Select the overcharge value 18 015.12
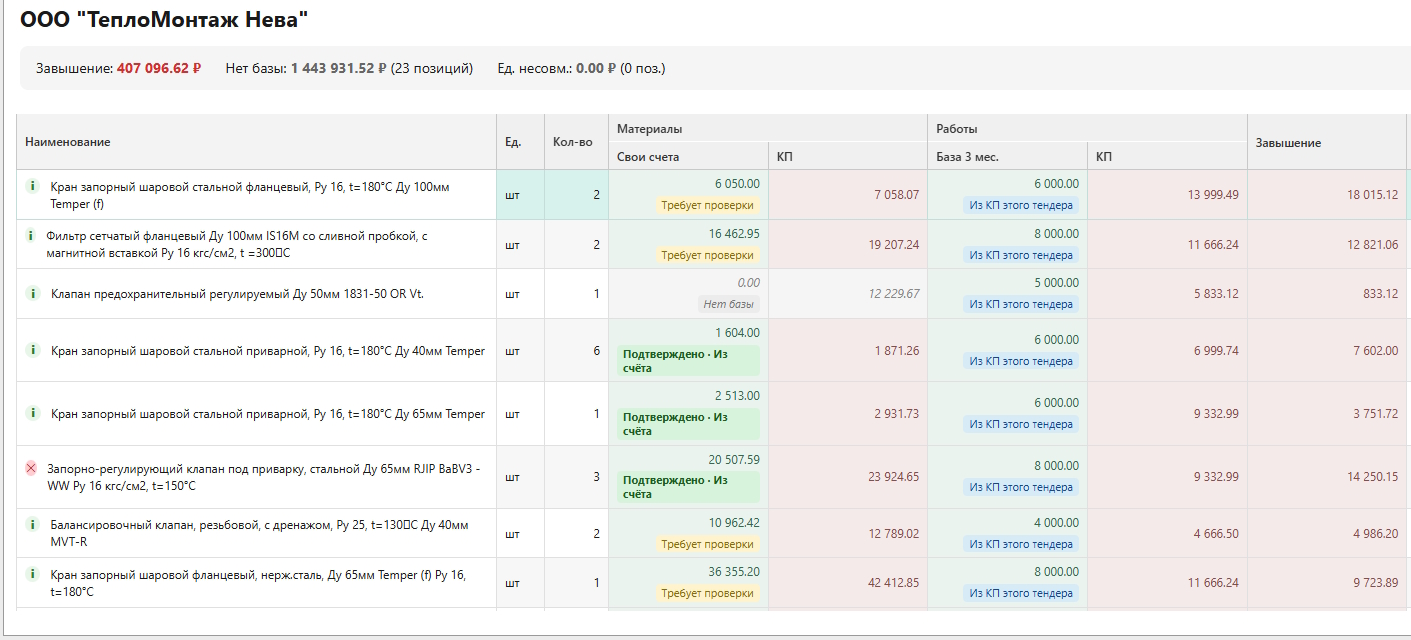 [x=1372, y=195]
